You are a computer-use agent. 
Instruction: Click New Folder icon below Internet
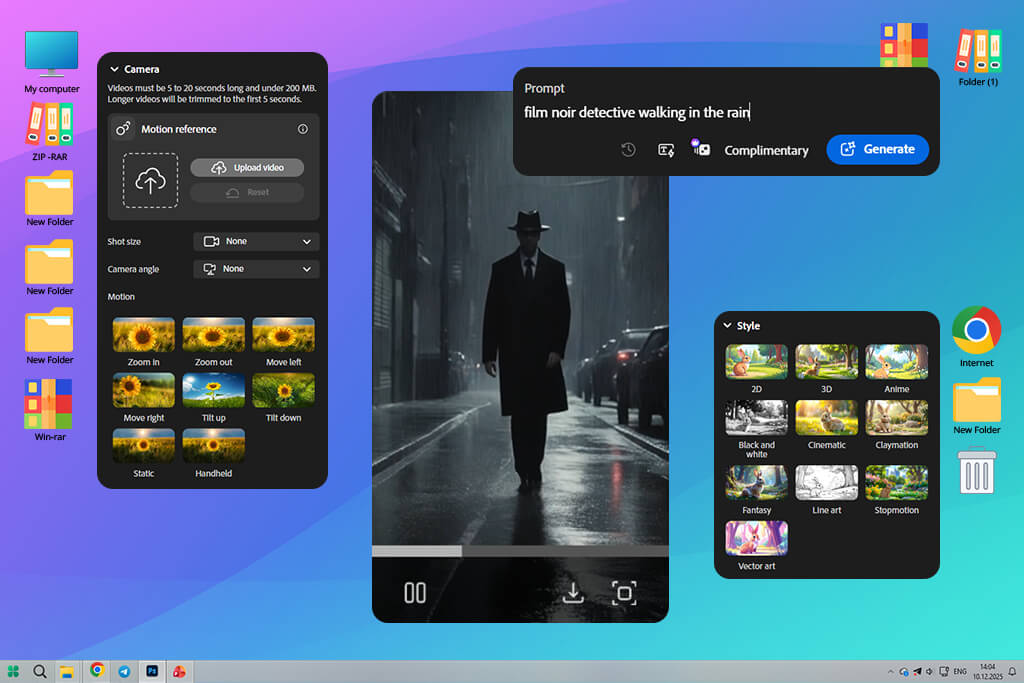click(976, 400)
